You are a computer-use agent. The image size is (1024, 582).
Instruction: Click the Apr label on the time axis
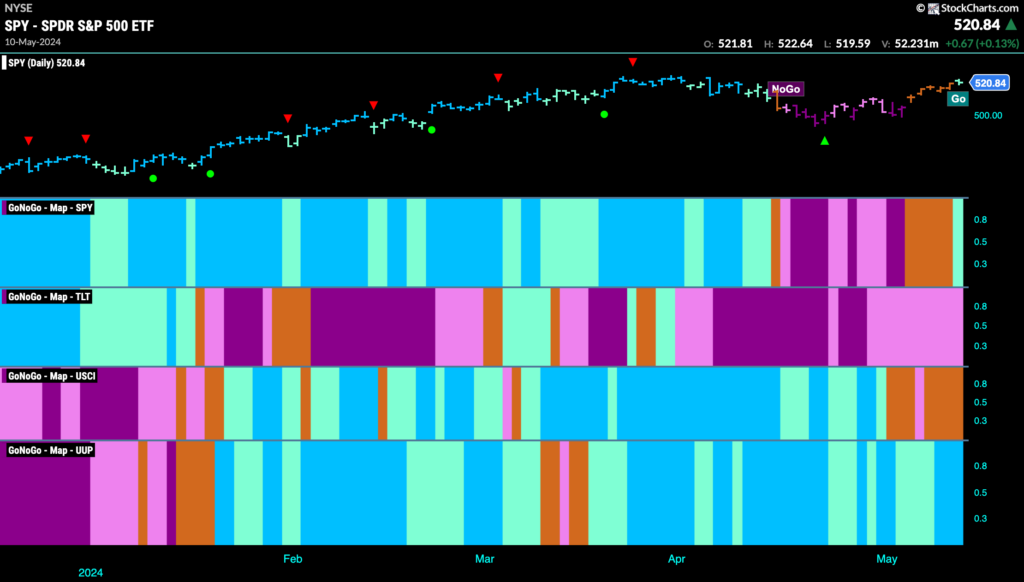[x=677, y=559]
